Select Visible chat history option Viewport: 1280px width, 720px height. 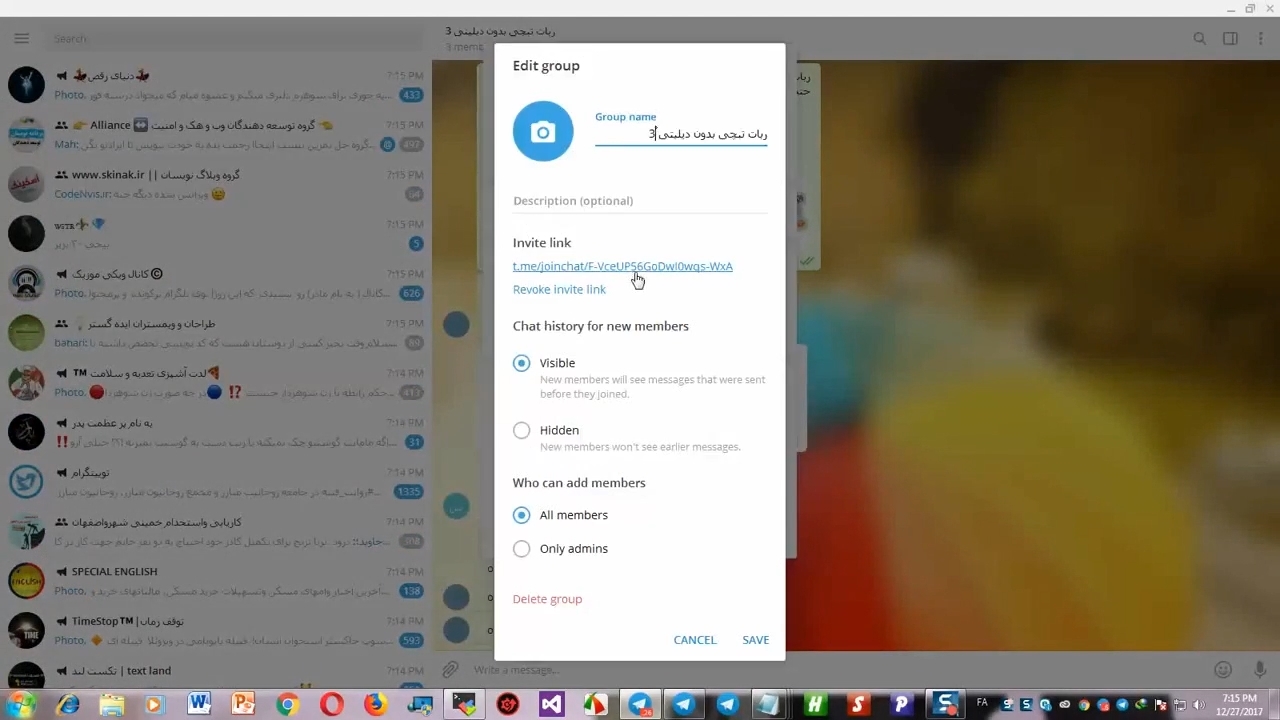(521, 363)
